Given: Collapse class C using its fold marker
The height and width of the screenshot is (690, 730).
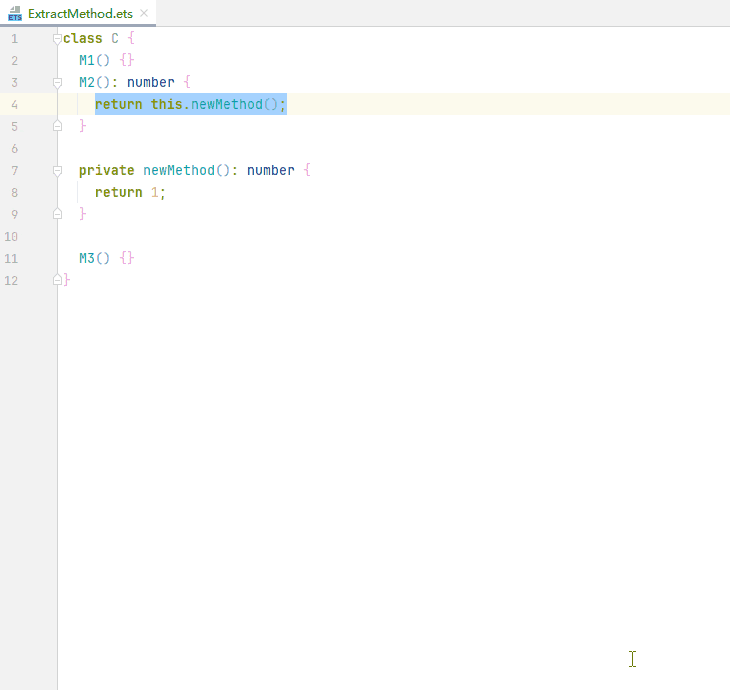Looking at the screenshot, I should 58,38.
